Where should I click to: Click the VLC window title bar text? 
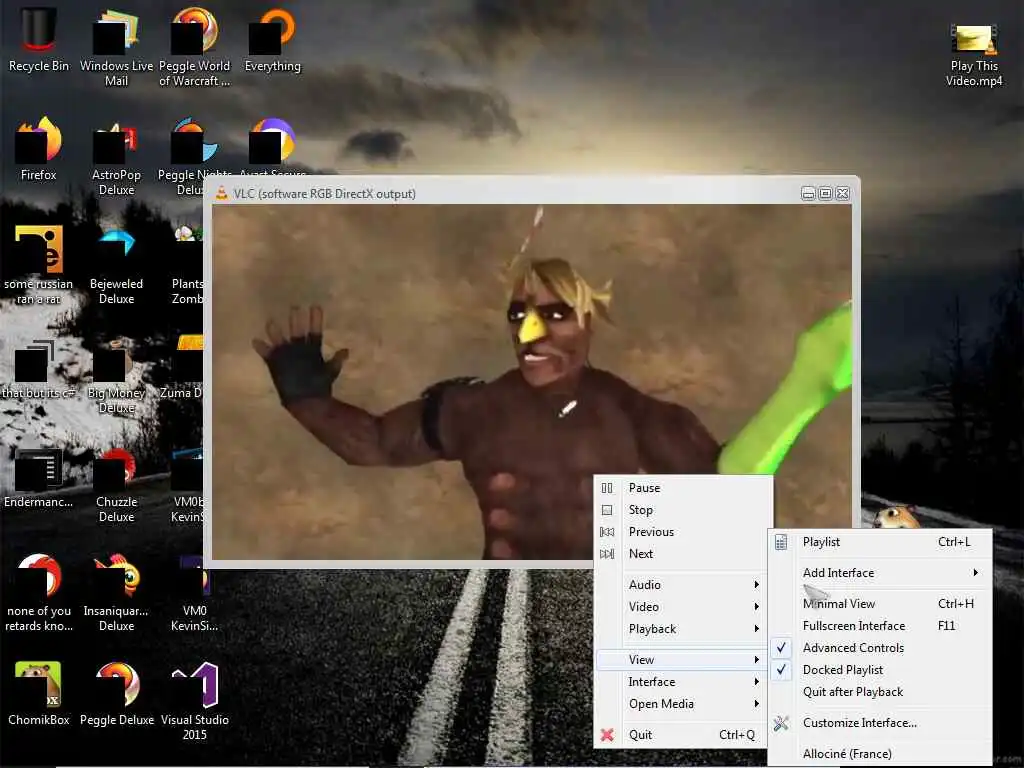pos(325,194)
